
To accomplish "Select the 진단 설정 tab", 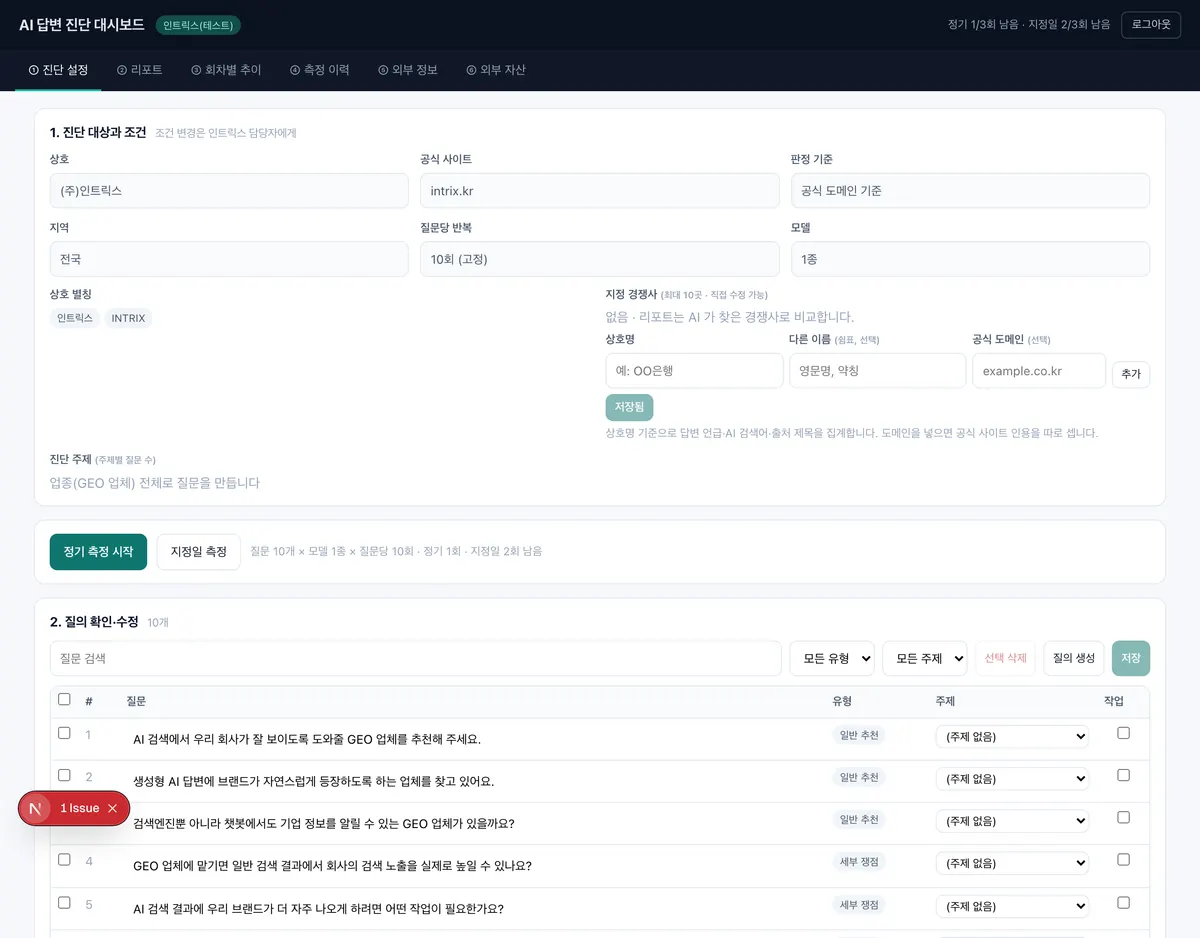I will click(58, 70).
